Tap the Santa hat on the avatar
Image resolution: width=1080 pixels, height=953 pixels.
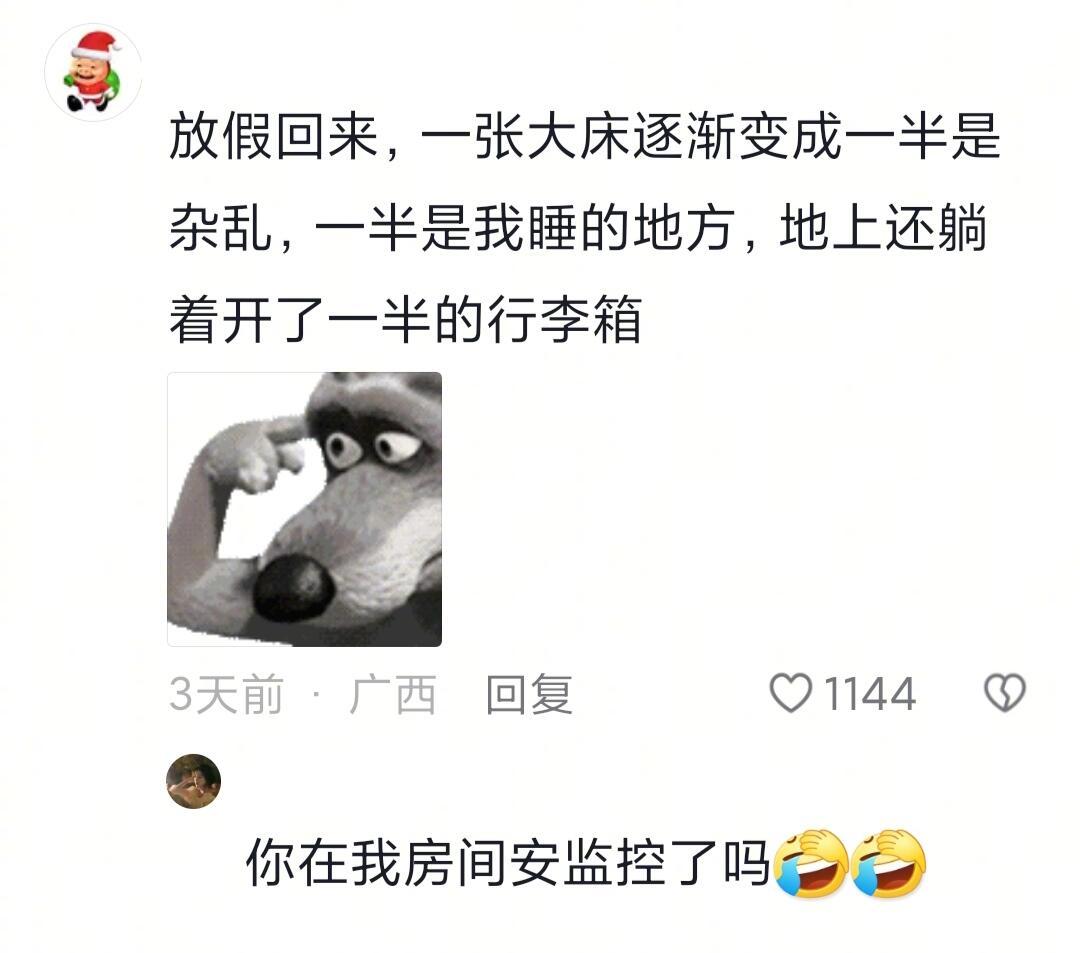click(96, 45)
